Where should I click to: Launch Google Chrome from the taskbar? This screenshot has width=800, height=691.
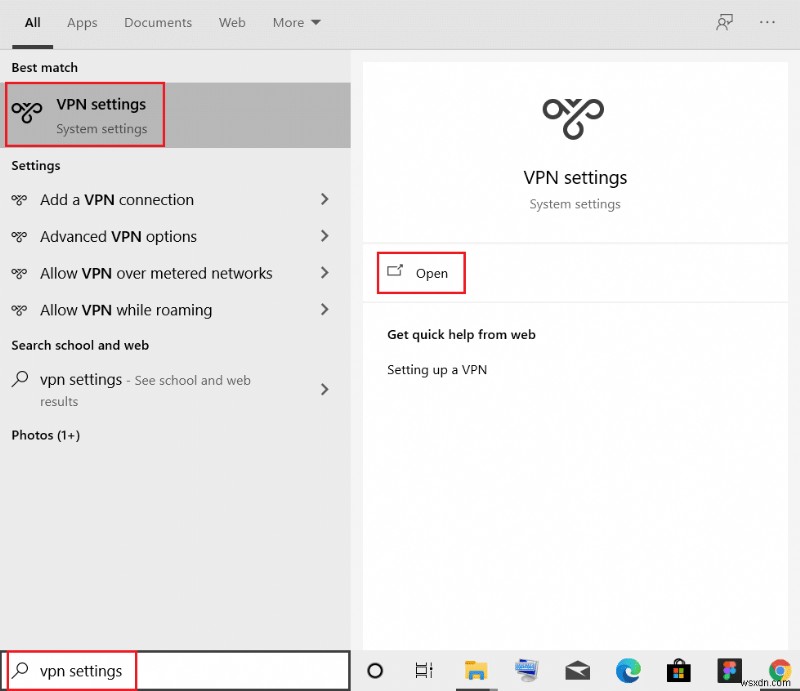click(x=780, y=670)
